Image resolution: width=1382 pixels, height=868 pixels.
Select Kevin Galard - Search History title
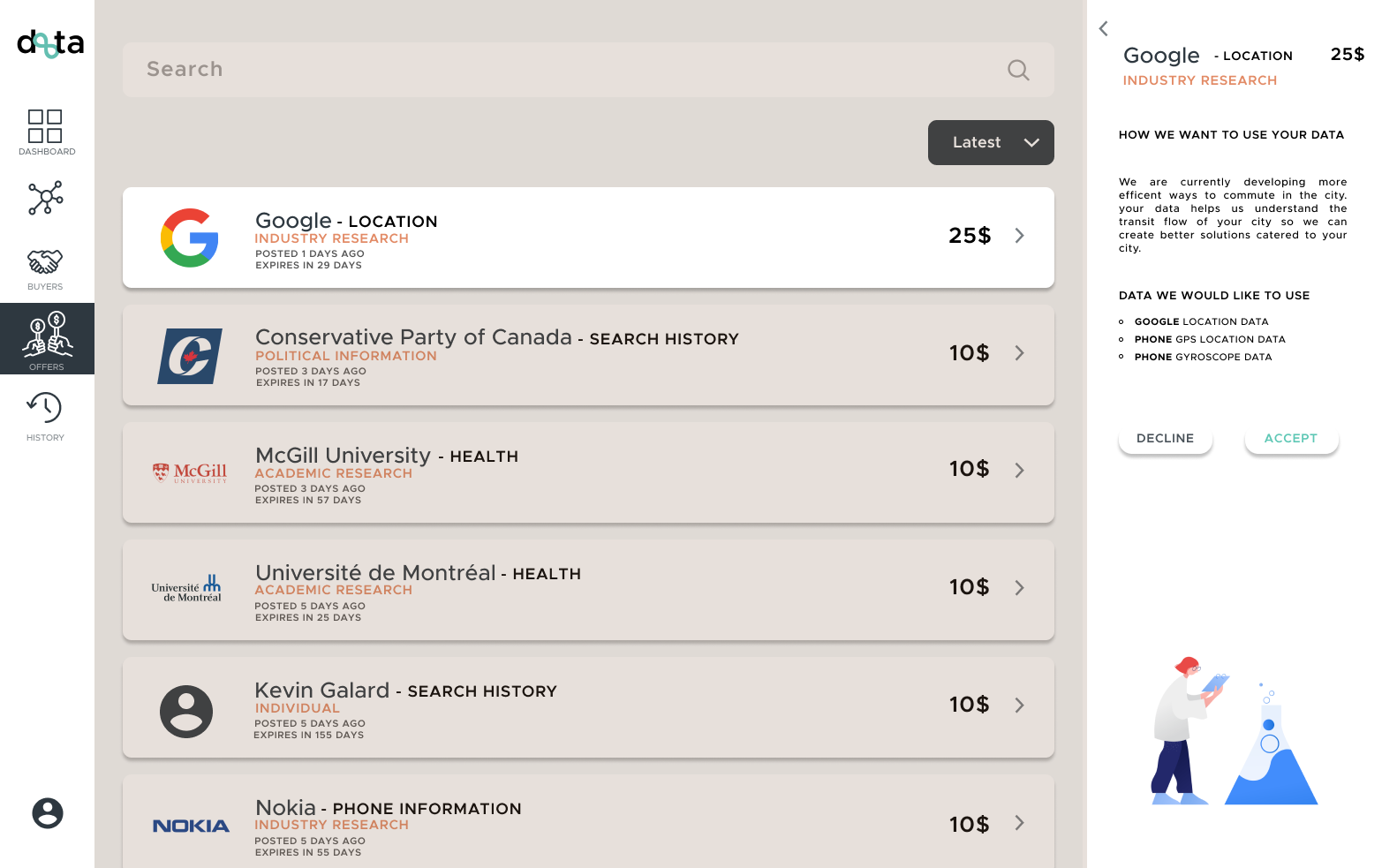(x=405, y=691)
